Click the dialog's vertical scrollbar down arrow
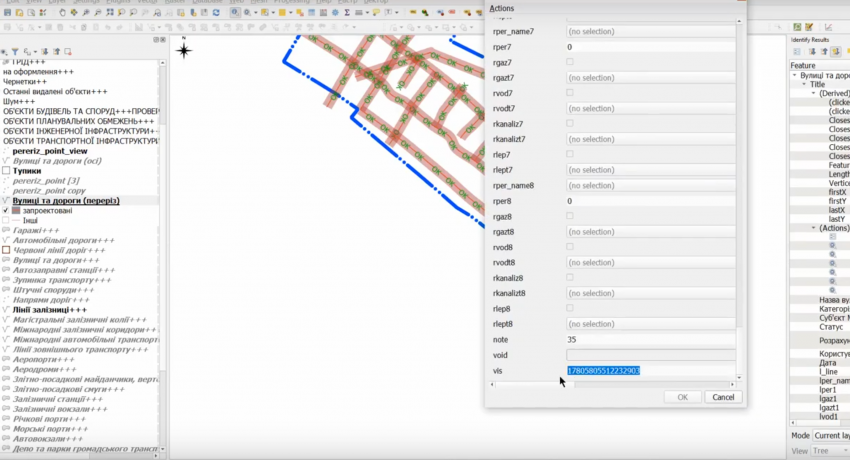850x460 pixels. 739,377
